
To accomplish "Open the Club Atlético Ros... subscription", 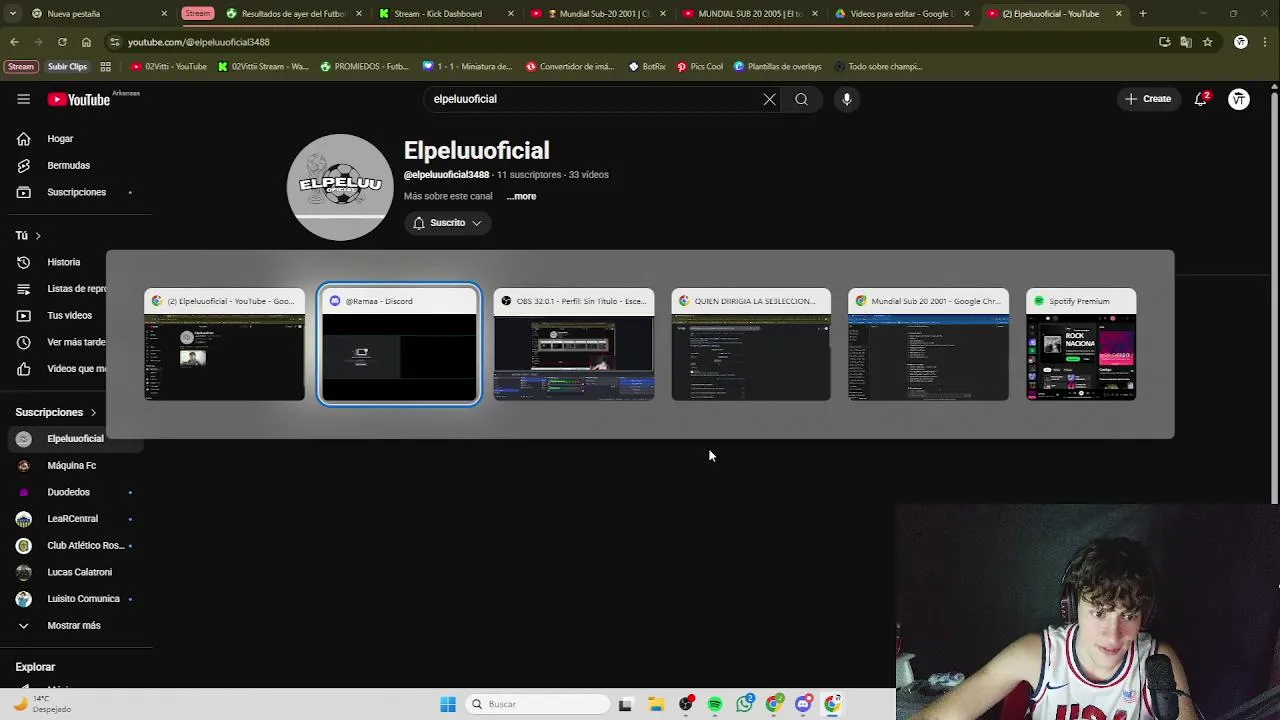I will click(85, 545).
